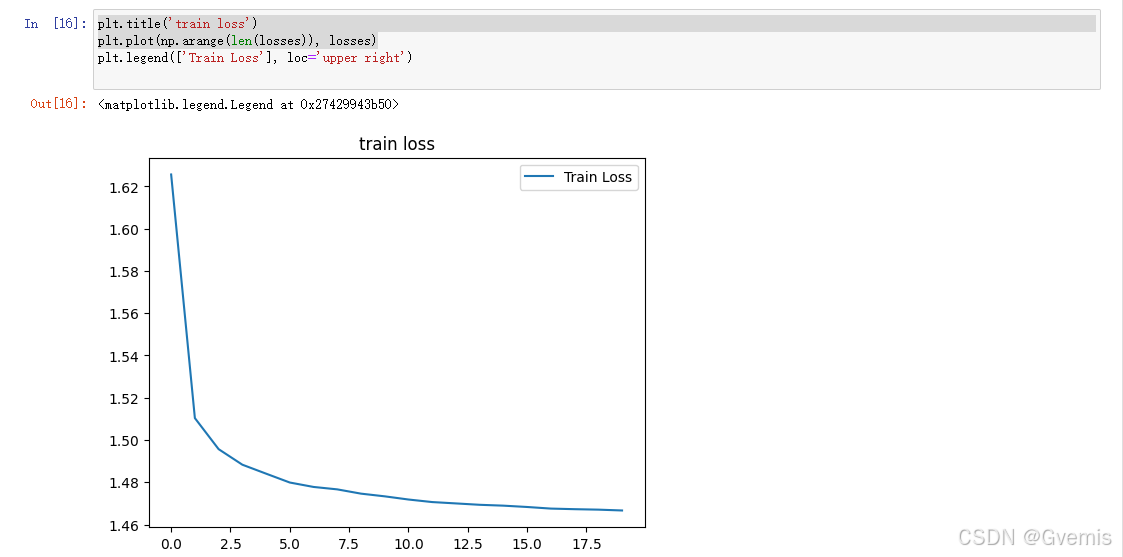Click the y-axis label 1.54

tap(123, 357)
